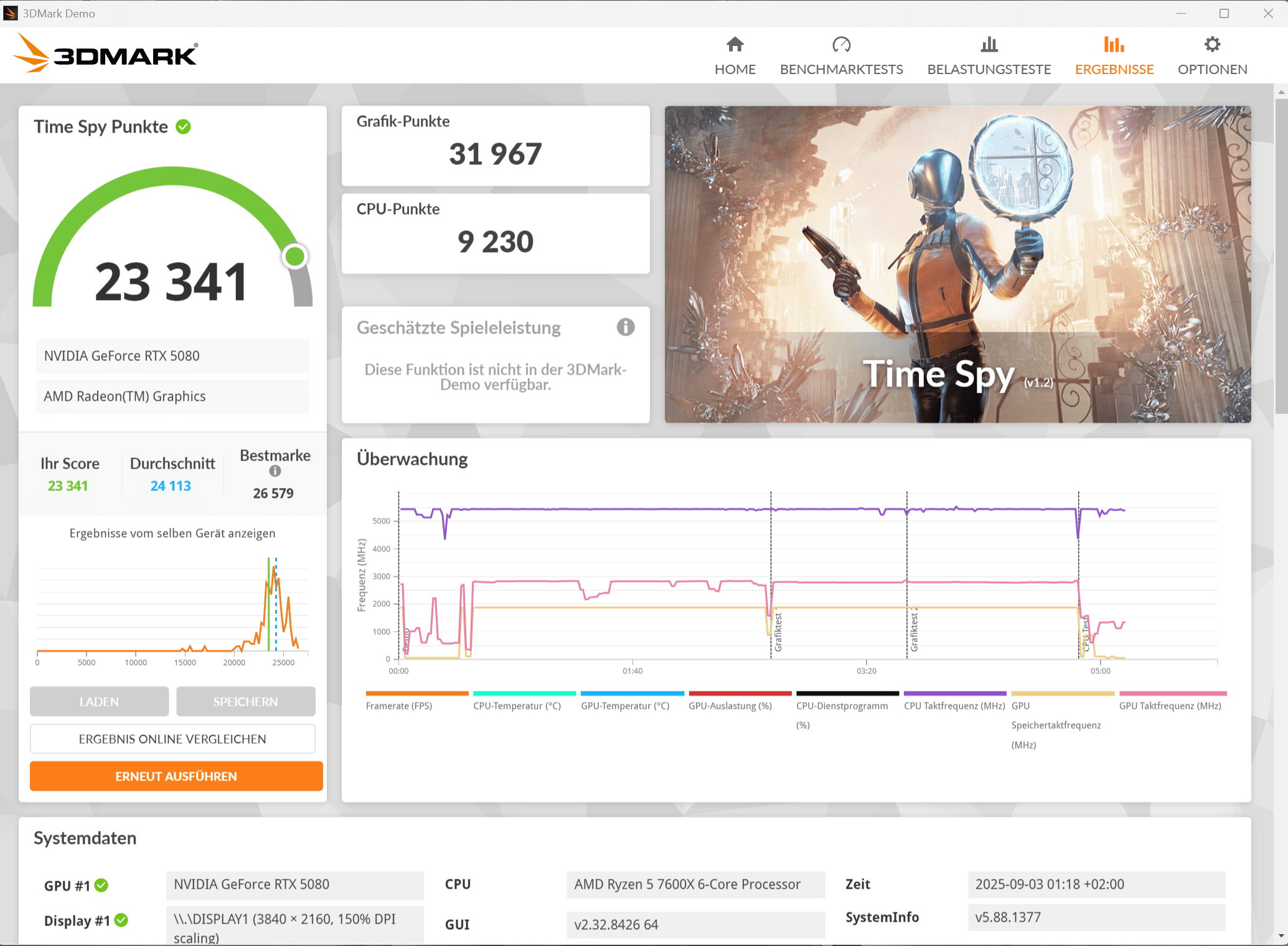1288x946 pixels.
Task: Toggle GPU-Auslastung (%) legend entry
Action: [x=730, y=706]
